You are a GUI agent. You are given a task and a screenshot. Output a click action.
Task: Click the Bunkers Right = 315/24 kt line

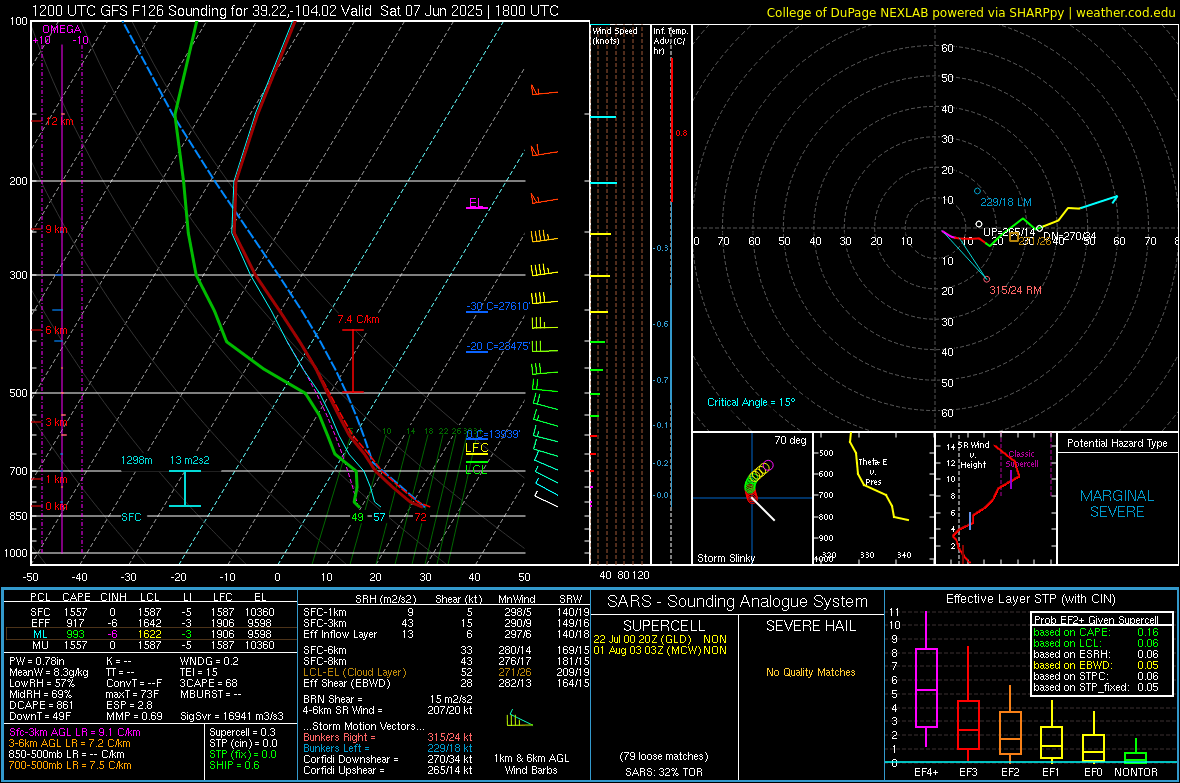(388, 737)
